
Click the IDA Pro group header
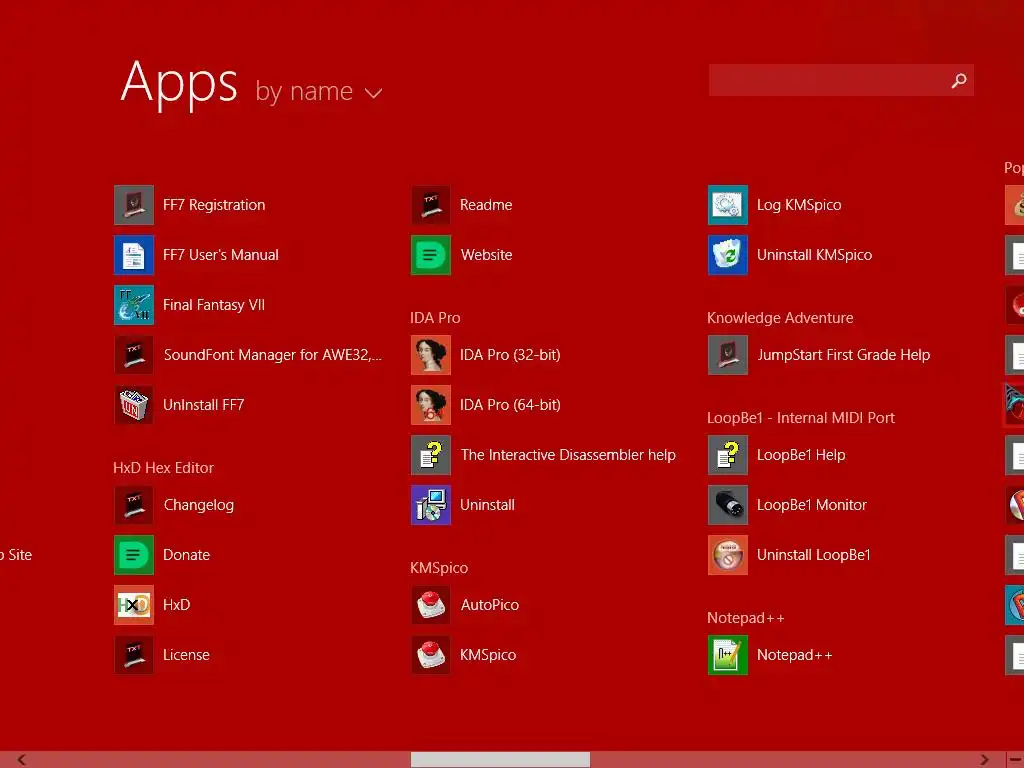435,317
